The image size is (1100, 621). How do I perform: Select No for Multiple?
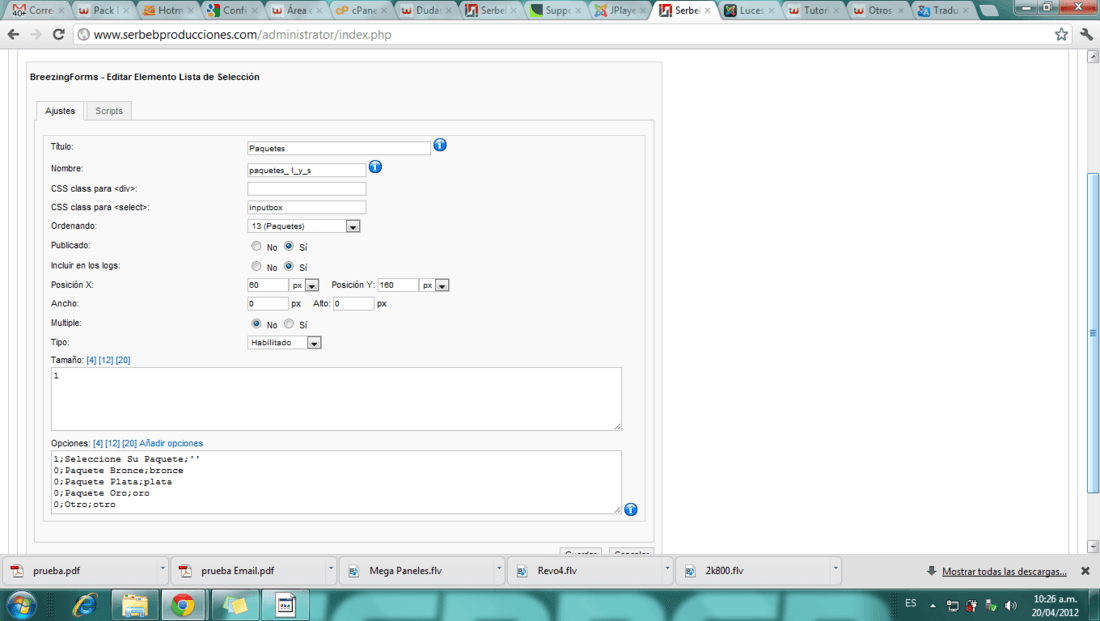tap(256, 323)
